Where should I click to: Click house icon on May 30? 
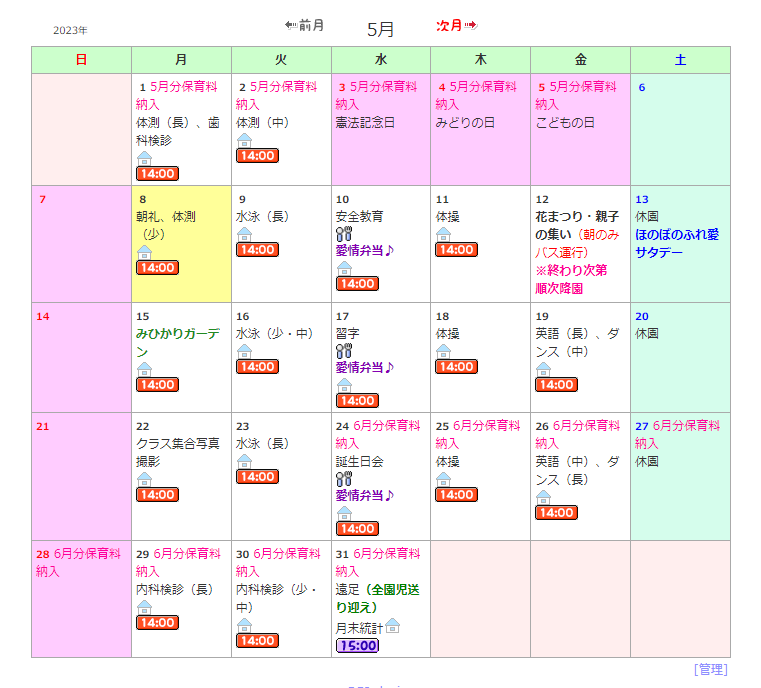(245, 625)
